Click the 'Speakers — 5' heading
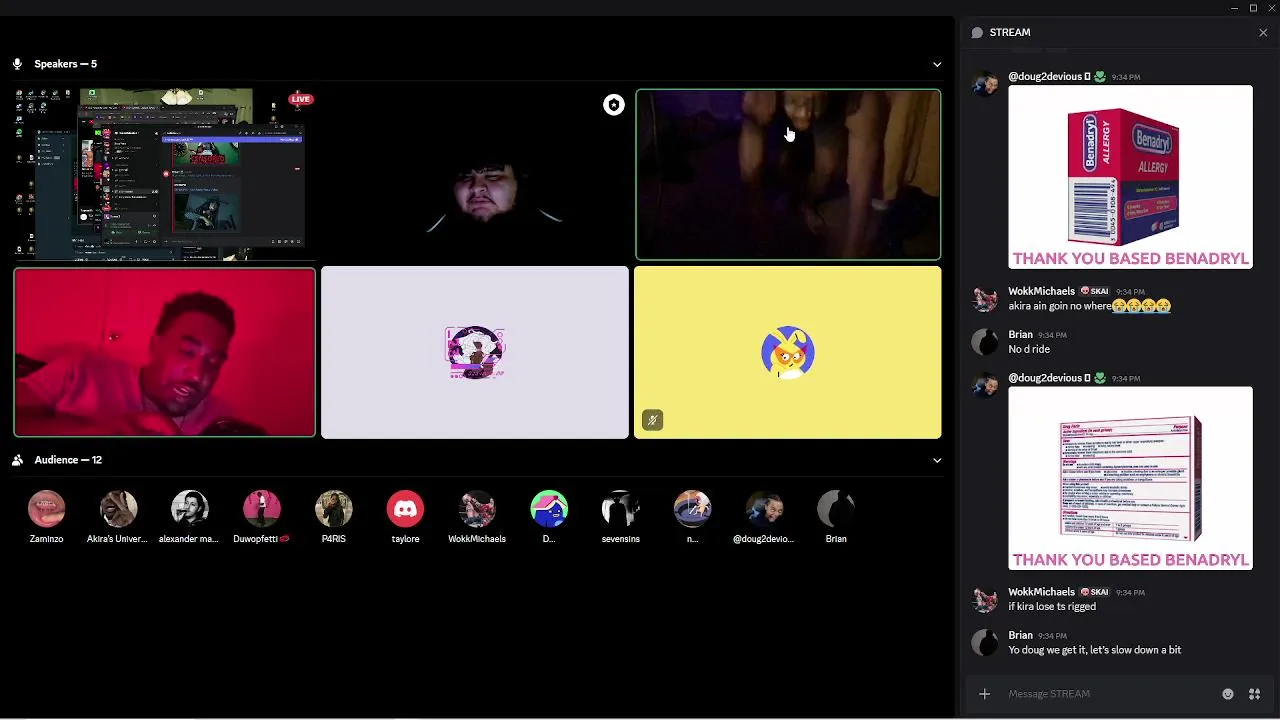 tap(66, 64)
